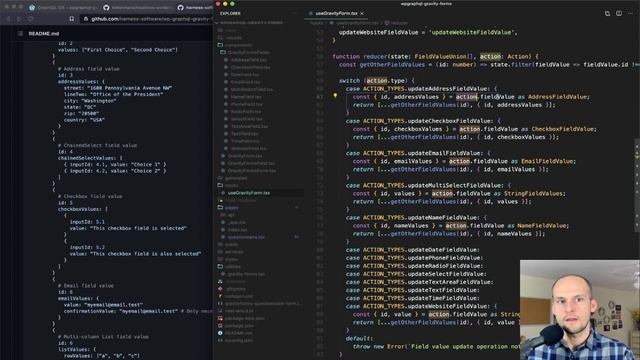Click the editor layout icon in VS Code
Viewport: 640px width, 360px height.
pyautogui.click(x=619, y=13)
